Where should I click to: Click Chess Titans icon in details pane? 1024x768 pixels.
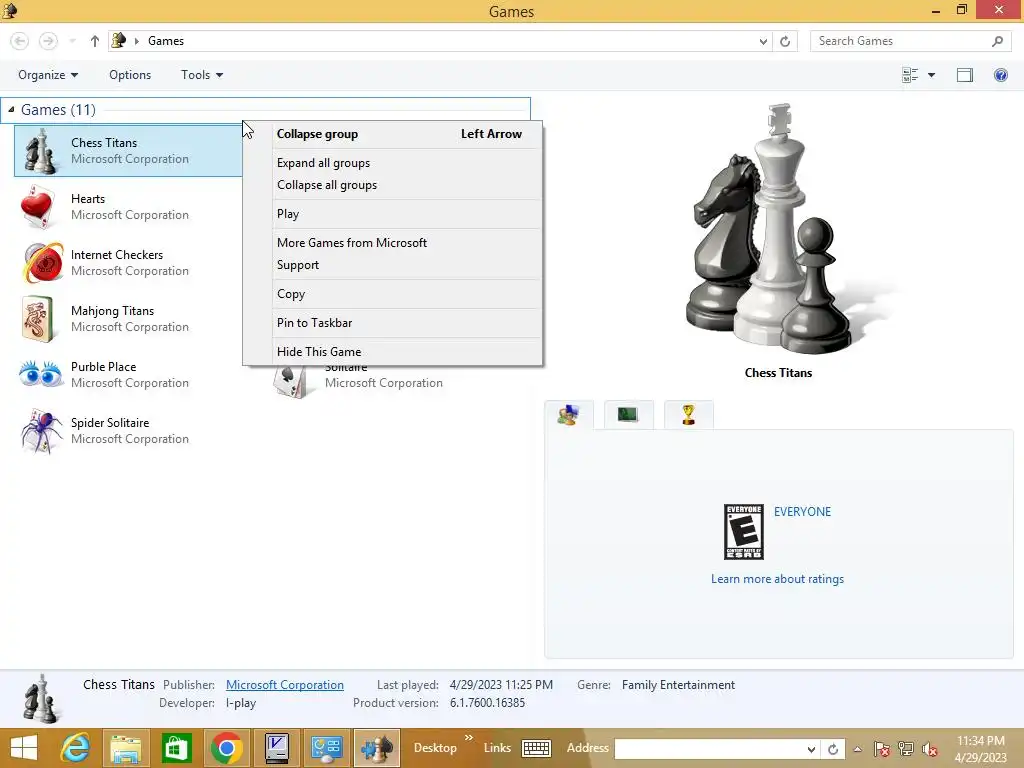point(40,698)
